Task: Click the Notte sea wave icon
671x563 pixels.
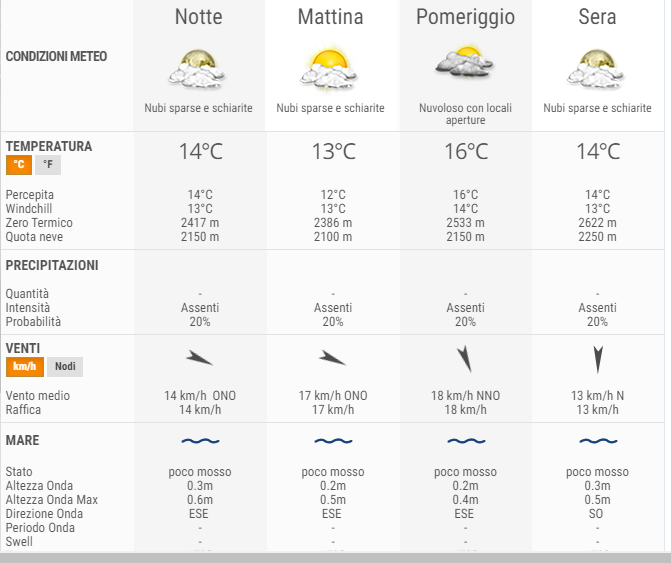Action: (x=200, y=441)
